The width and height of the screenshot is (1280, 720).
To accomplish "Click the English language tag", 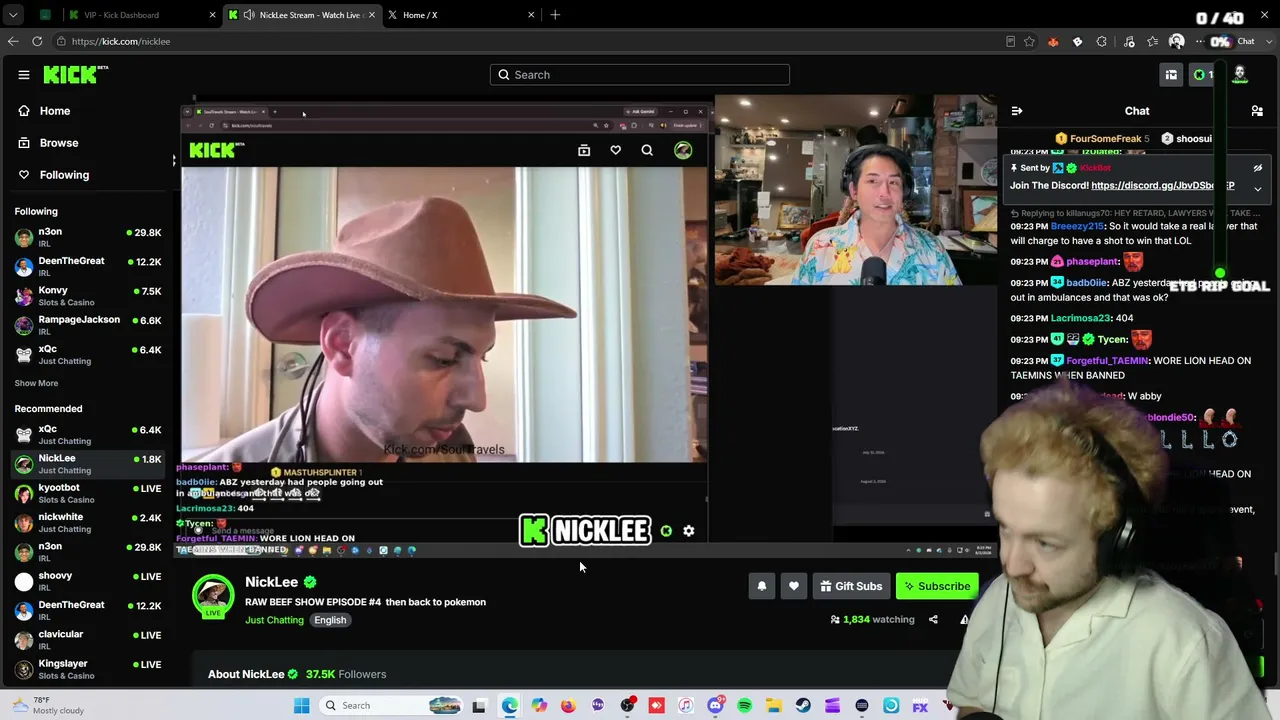I will click(x=330, y=620).
